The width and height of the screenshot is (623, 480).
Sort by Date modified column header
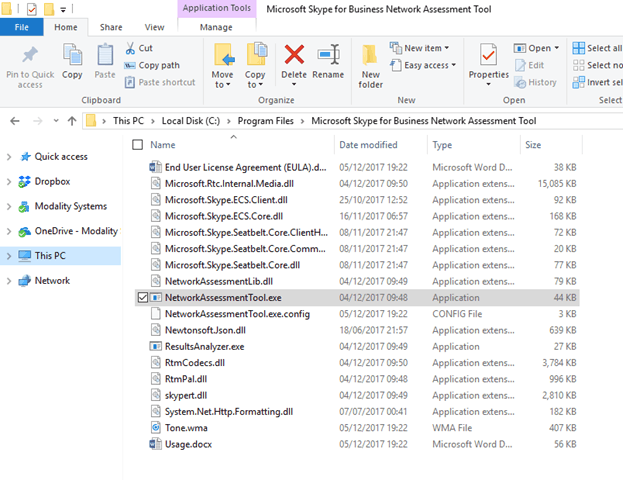368,145
